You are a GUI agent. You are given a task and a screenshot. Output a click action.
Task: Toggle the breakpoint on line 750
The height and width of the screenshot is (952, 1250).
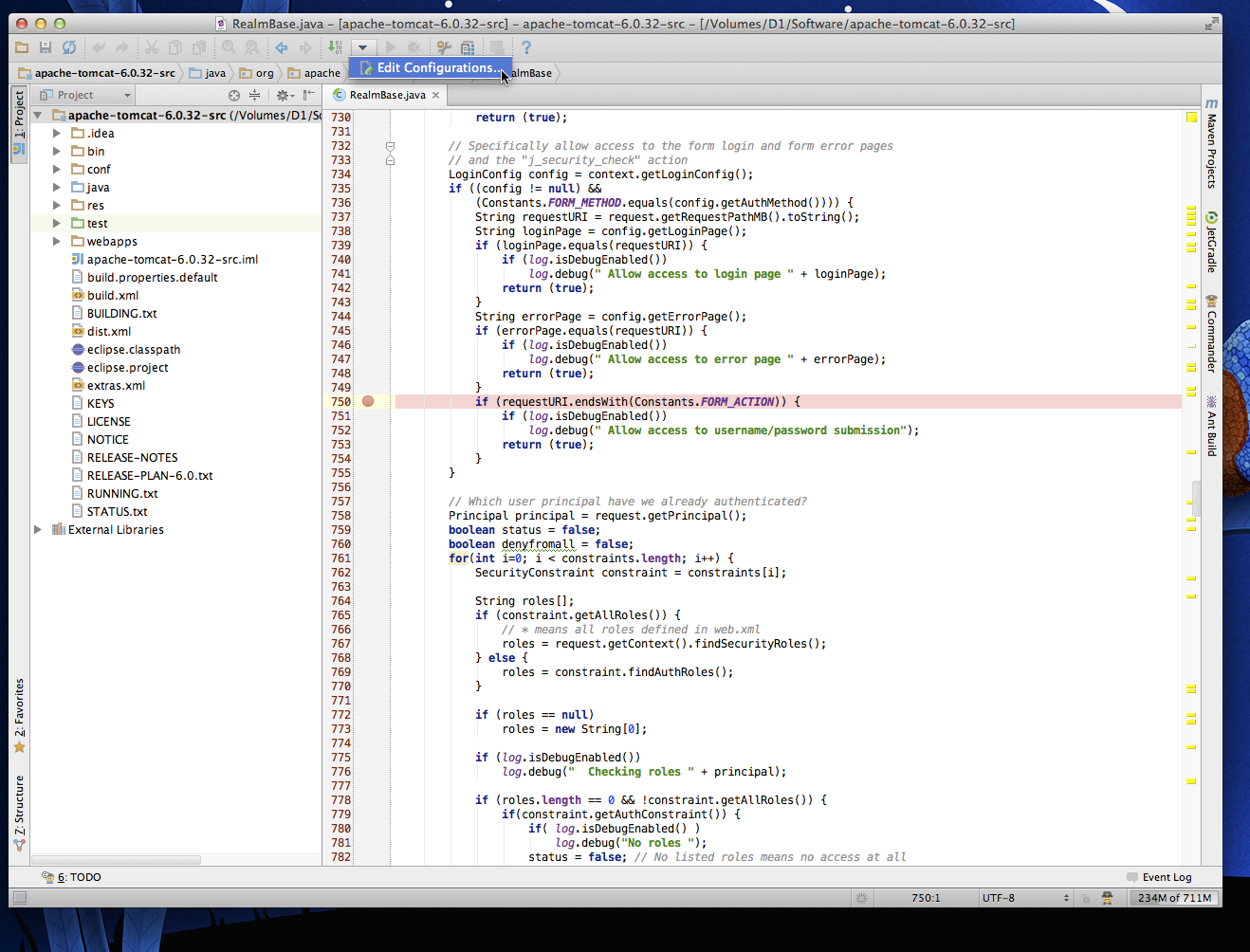coord(368,402)
